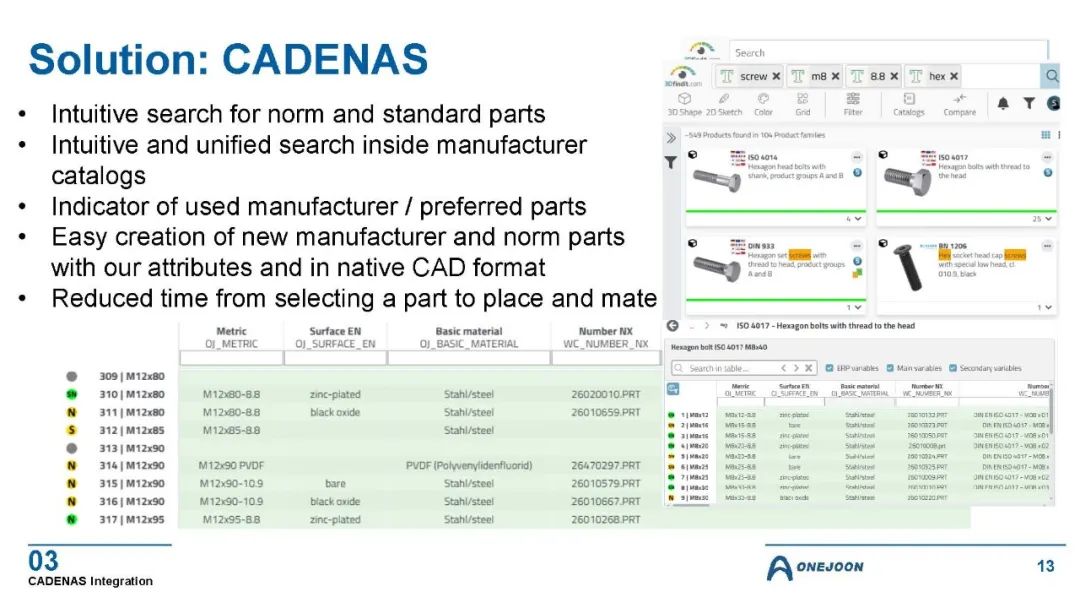The height and width of the screenshot is (608, 1080).
Task: Go to previous table search match
Action: click(x=783, y=368)
